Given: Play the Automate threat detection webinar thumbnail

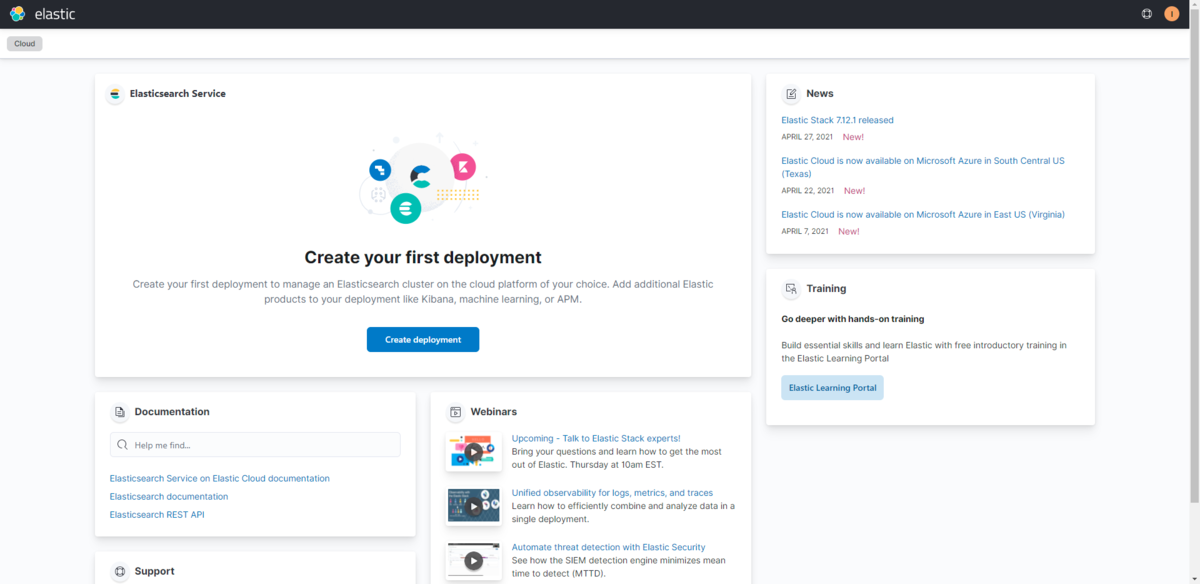Looking at the screenshot, I should [473, 561].
